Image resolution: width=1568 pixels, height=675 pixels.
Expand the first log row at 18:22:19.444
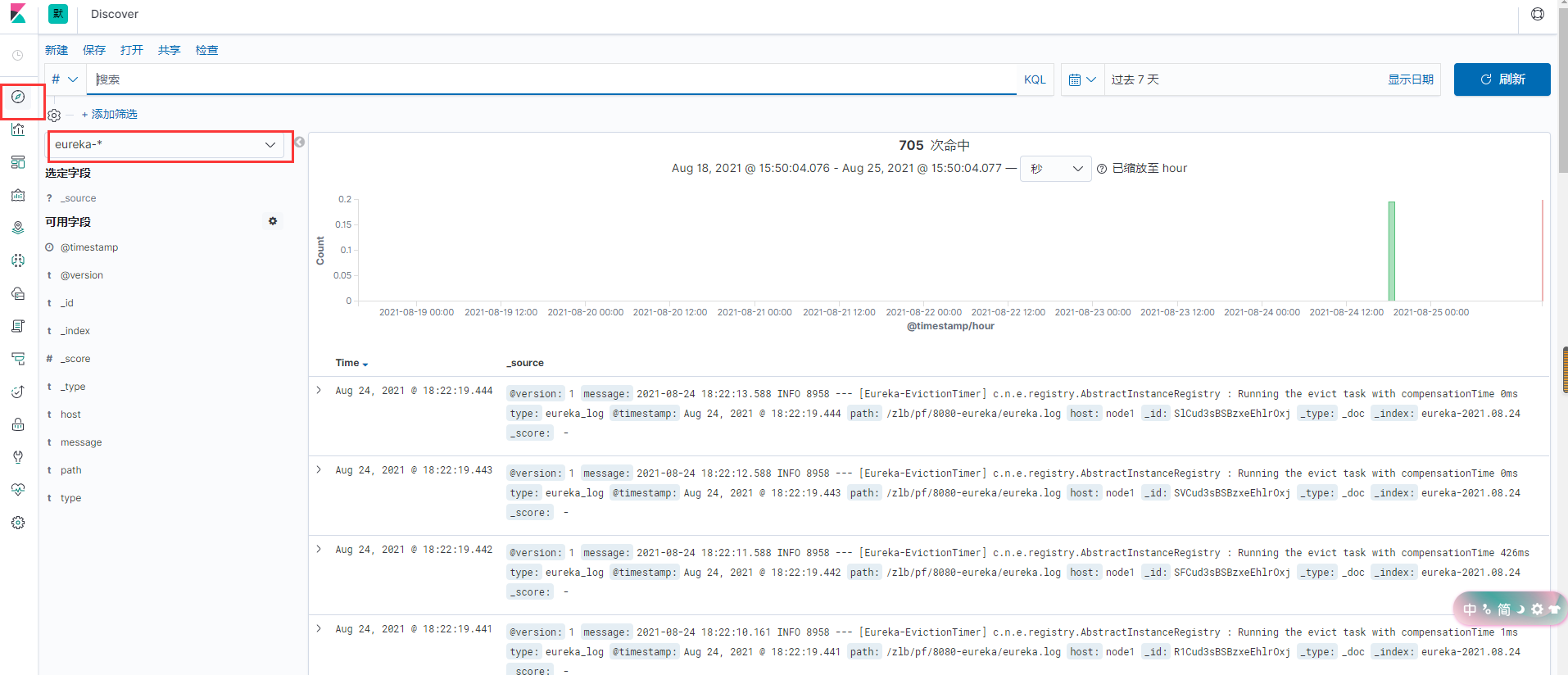click(319, 390)
